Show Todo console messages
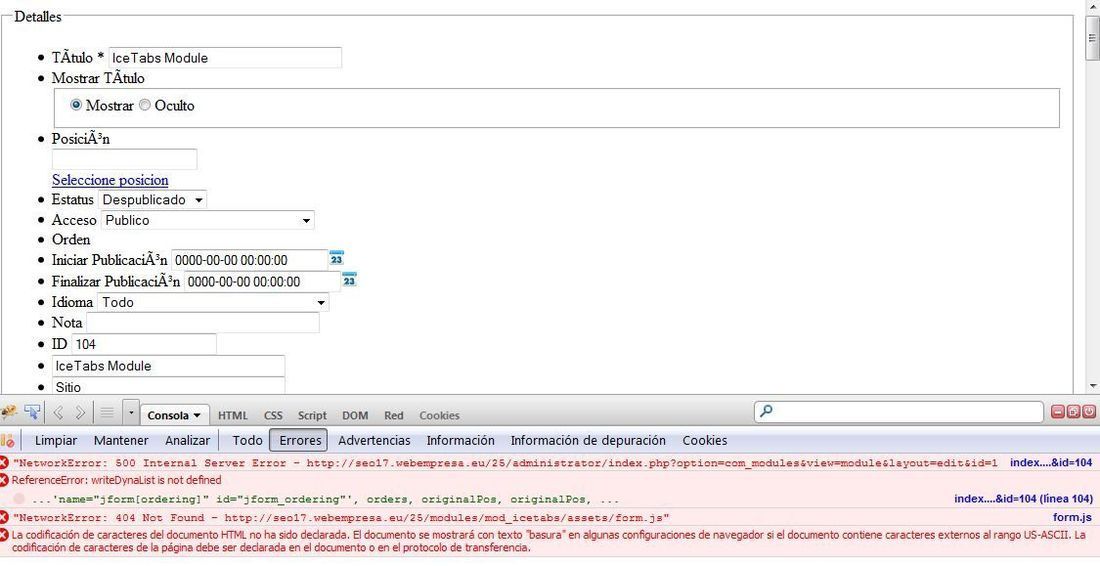The height and width of the screenshot is (566, 1100). coord(247,440)
